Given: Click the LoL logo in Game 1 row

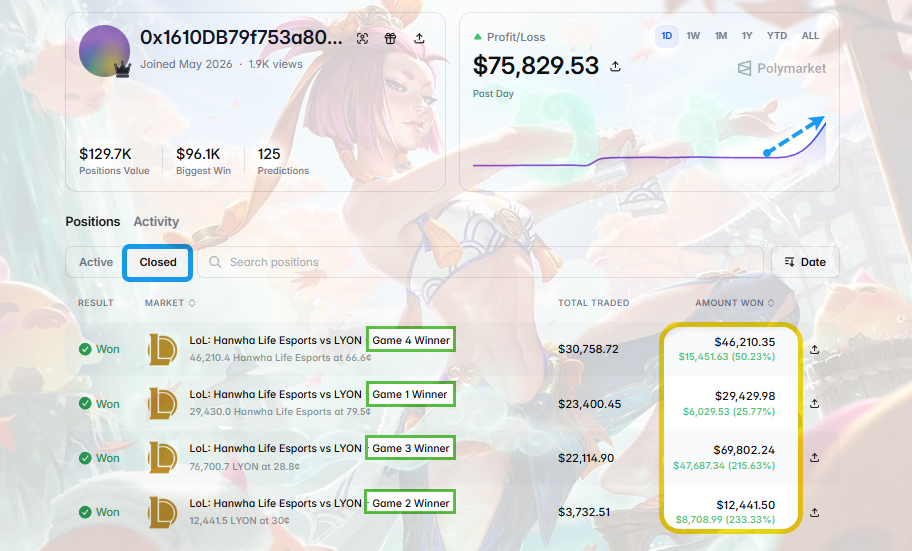Looking at the screenshot, I should (162, 403).
